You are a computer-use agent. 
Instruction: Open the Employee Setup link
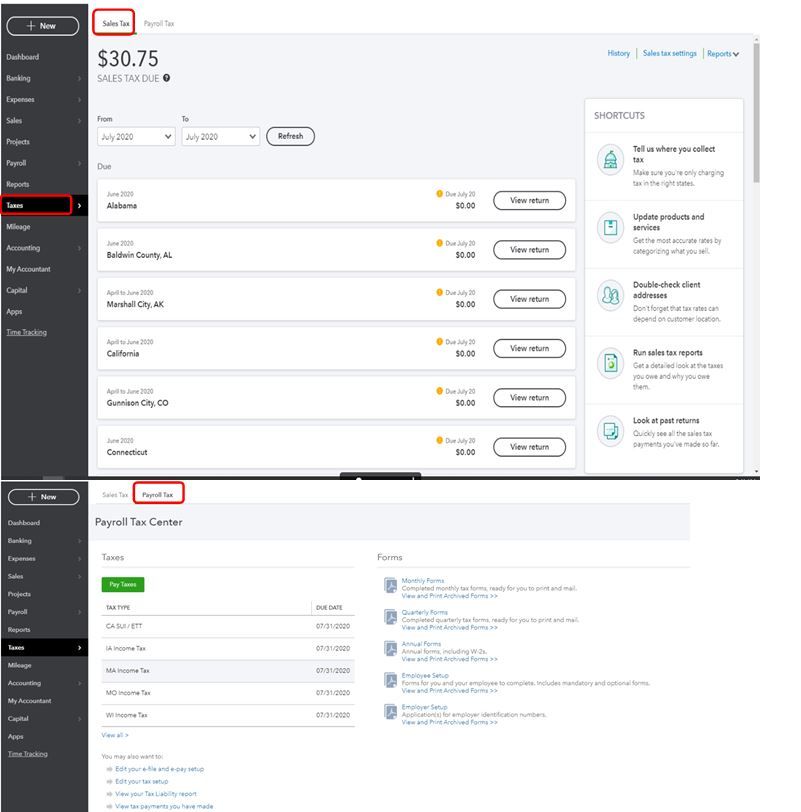(x=425, y=675)
